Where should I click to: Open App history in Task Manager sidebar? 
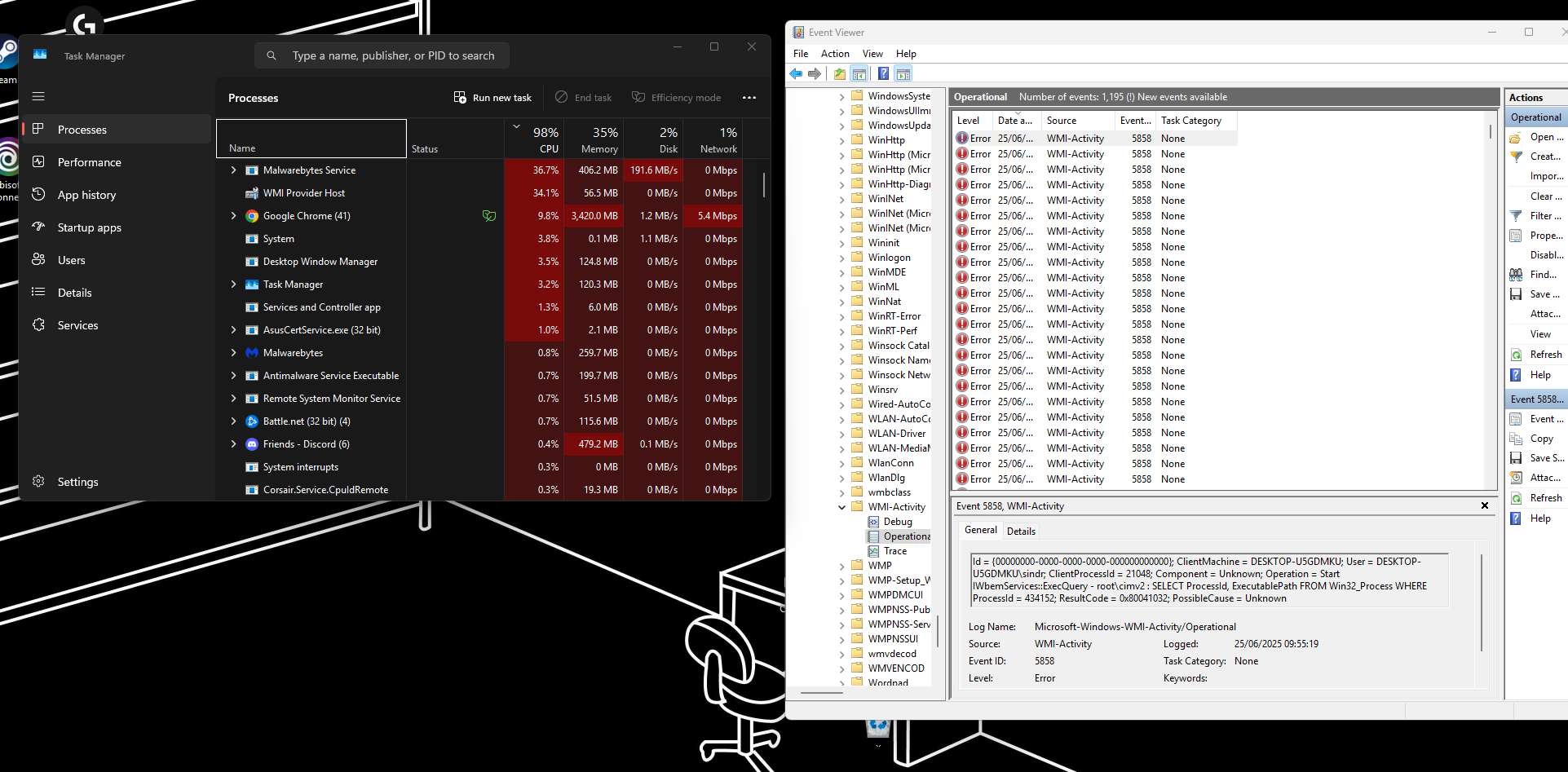tap(116, 195)
